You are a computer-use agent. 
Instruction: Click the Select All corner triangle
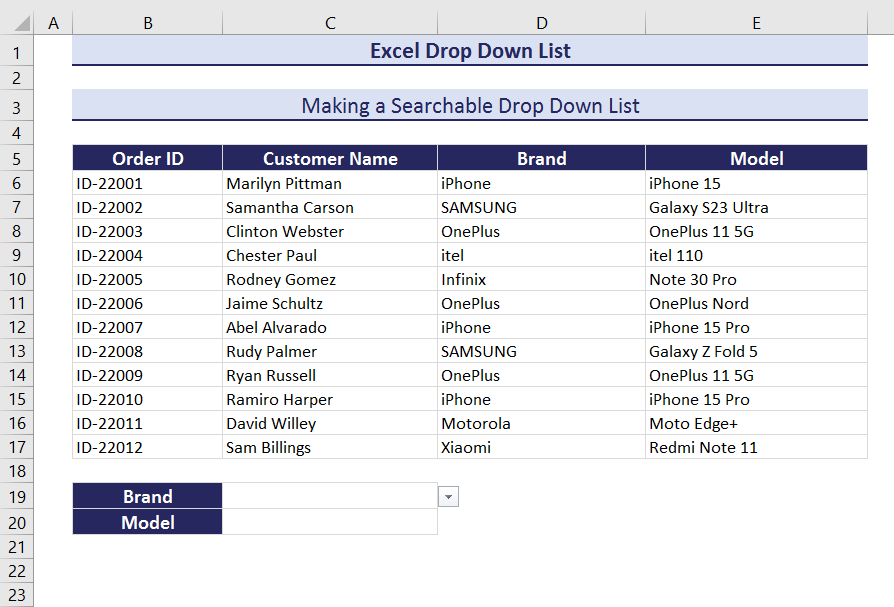22,23
